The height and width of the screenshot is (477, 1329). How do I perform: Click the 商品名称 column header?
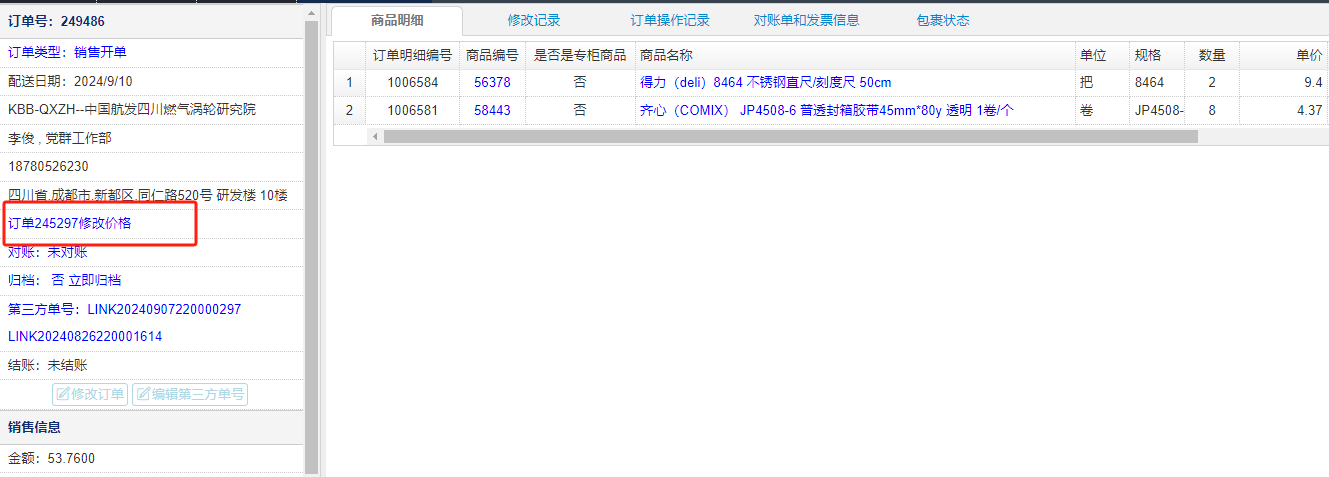(854, 55)
